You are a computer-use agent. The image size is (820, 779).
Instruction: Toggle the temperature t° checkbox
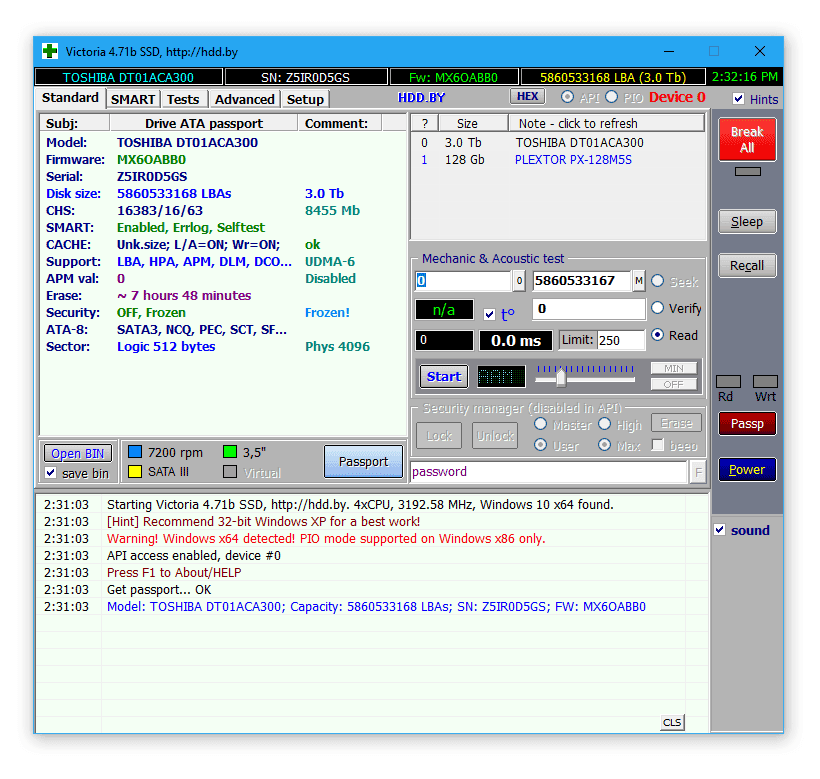489,314
